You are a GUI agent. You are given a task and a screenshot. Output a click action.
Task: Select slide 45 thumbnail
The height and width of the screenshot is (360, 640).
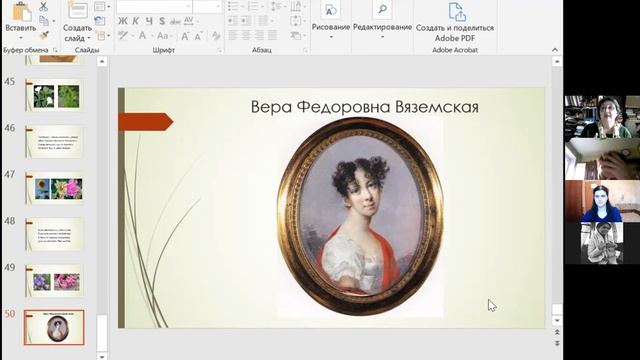tap(54, 96)
